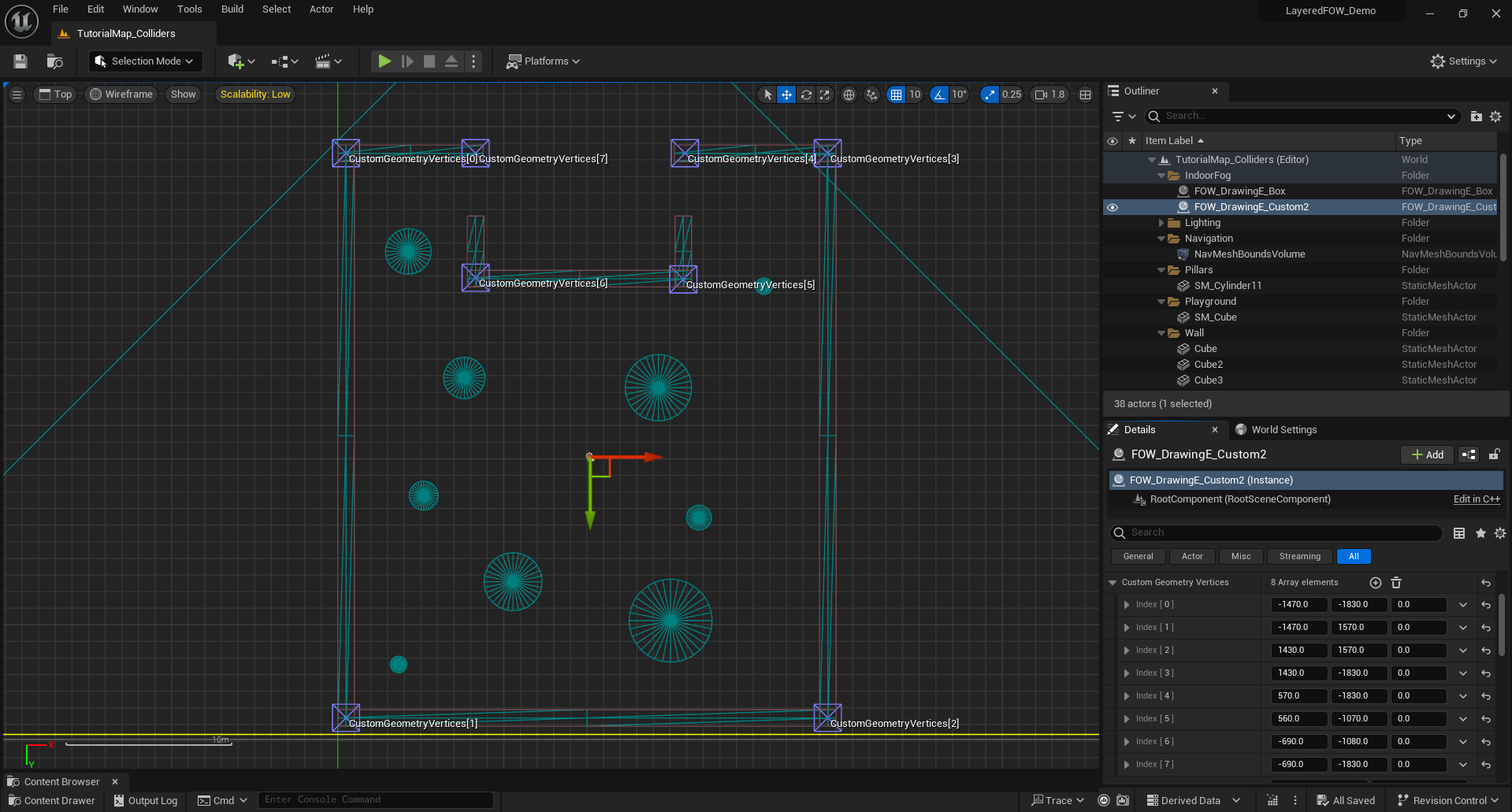Click the Scalability: Low warning button
This screenshot has height=812, width=1512.
255,95
